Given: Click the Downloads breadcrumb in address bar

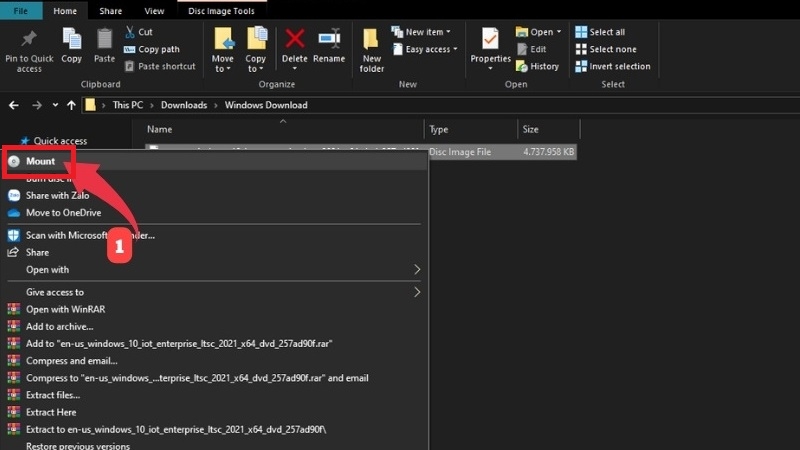Looking at the screenshot, I should [183, 105].
